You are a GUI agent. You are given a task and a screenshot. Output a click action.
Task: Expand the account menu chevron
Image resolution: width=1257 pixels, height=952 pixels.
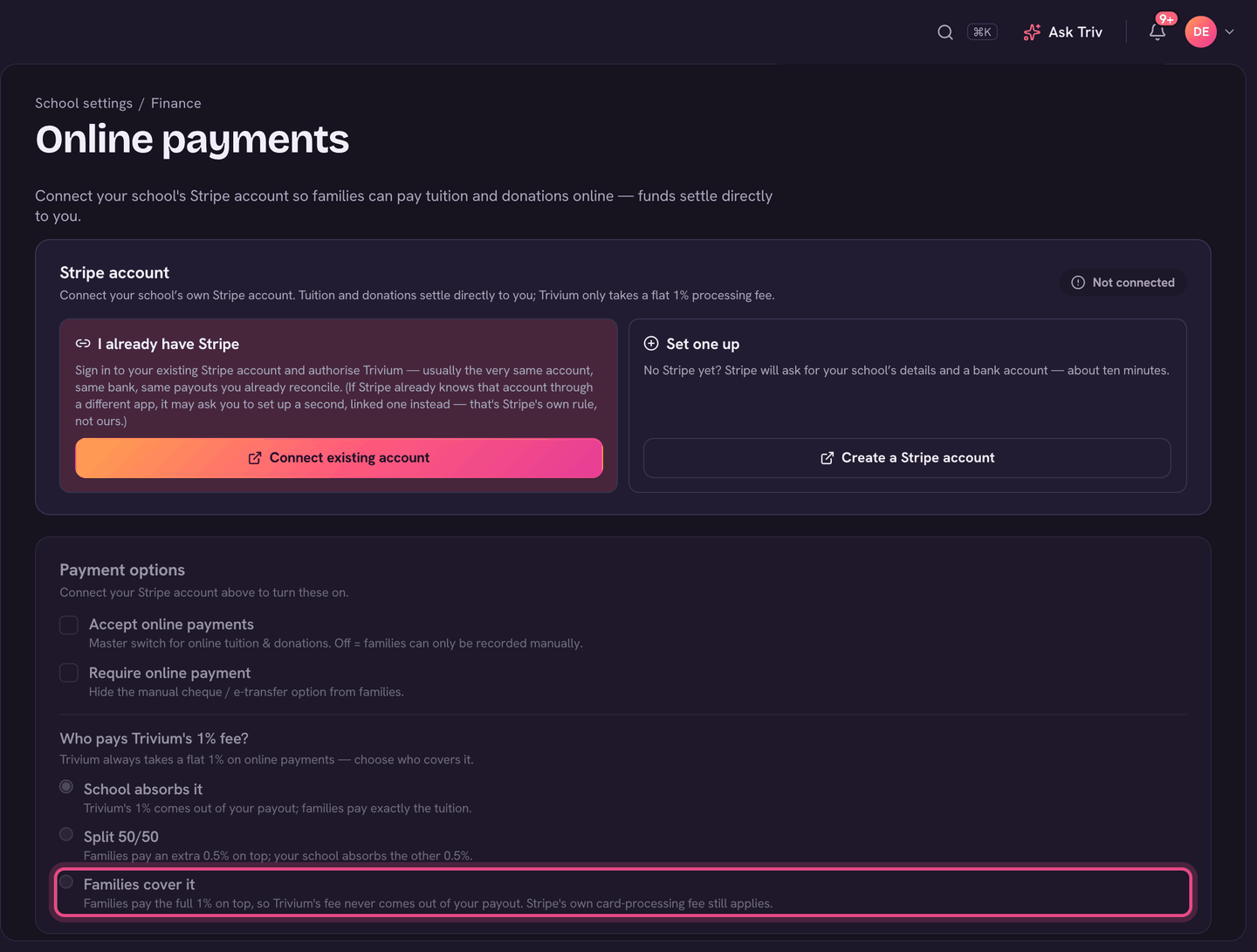point(1230,32)
